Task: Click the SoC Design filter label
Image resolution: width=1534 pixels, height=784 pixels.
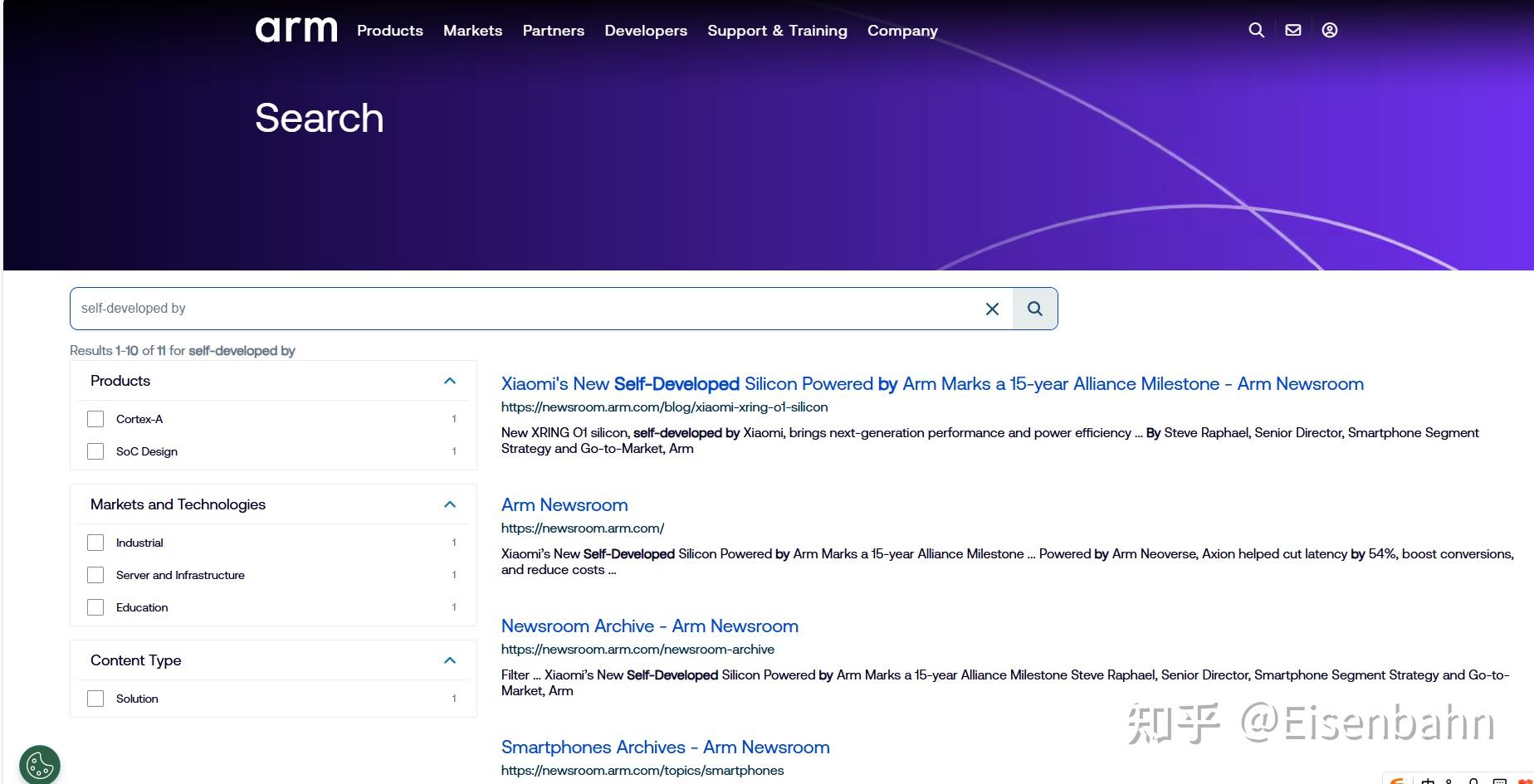Action: click(147, 451)
